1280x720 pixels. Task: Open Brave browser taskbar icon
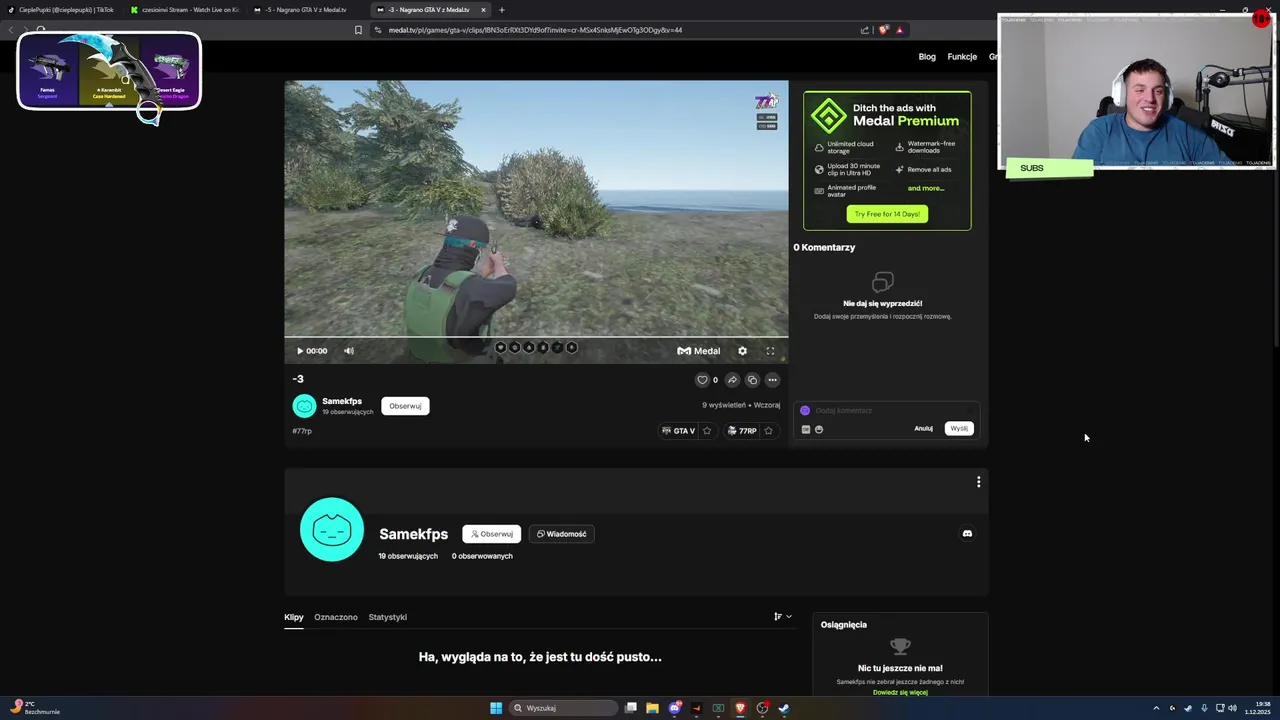click(740, 708)
